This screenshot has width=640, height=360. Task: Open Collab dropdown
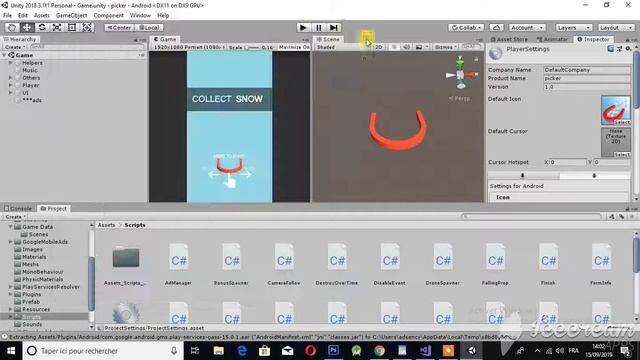click(466, 27)
